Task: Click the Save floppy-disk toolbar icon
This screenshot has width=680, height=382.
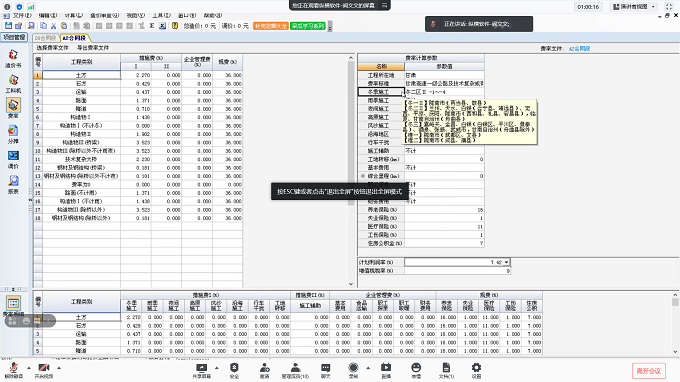Action: 8,26
